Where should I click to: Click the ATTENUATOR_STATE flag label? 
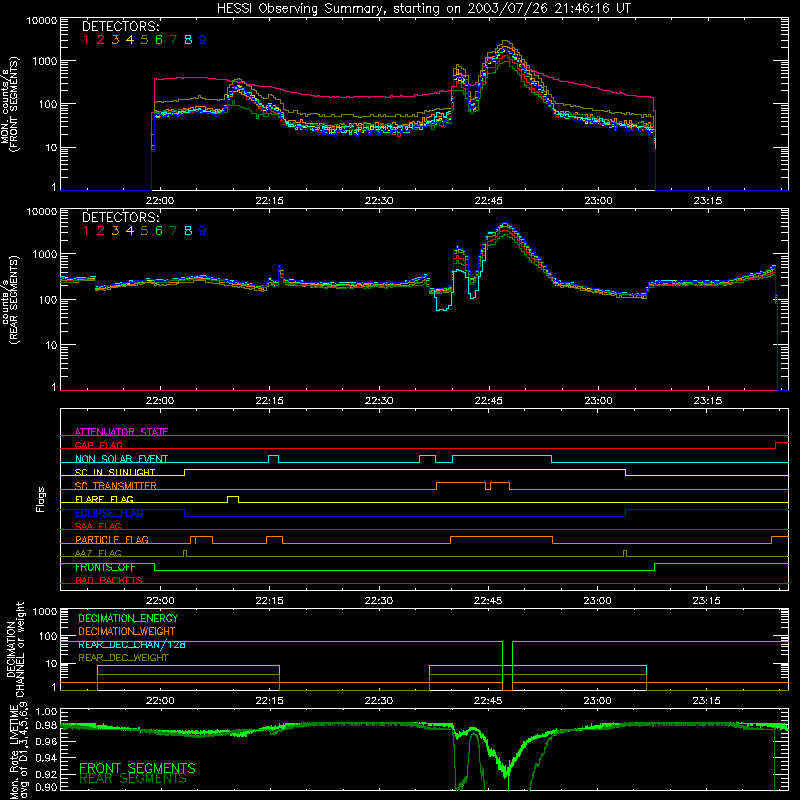[121, 432]
